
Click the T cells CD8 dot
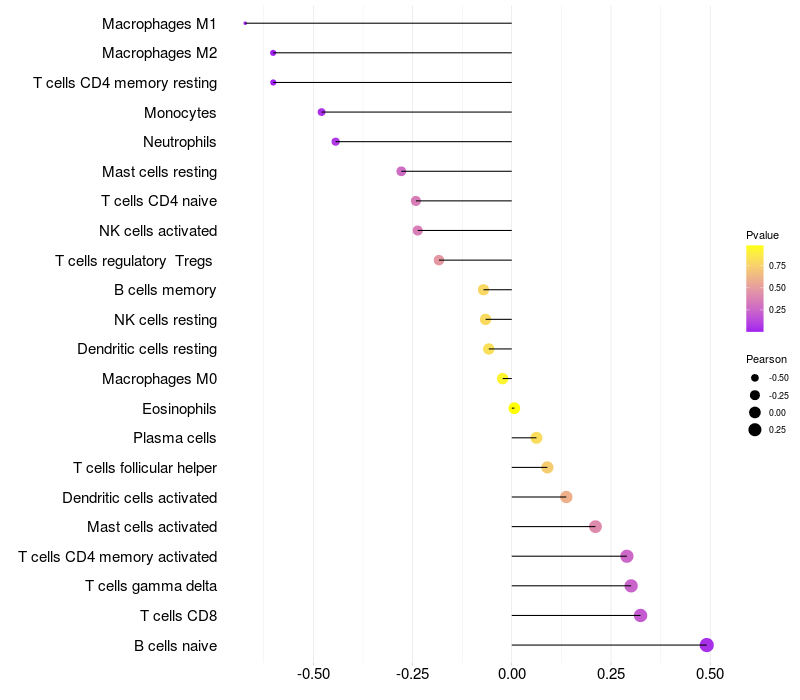coord(640,615)
